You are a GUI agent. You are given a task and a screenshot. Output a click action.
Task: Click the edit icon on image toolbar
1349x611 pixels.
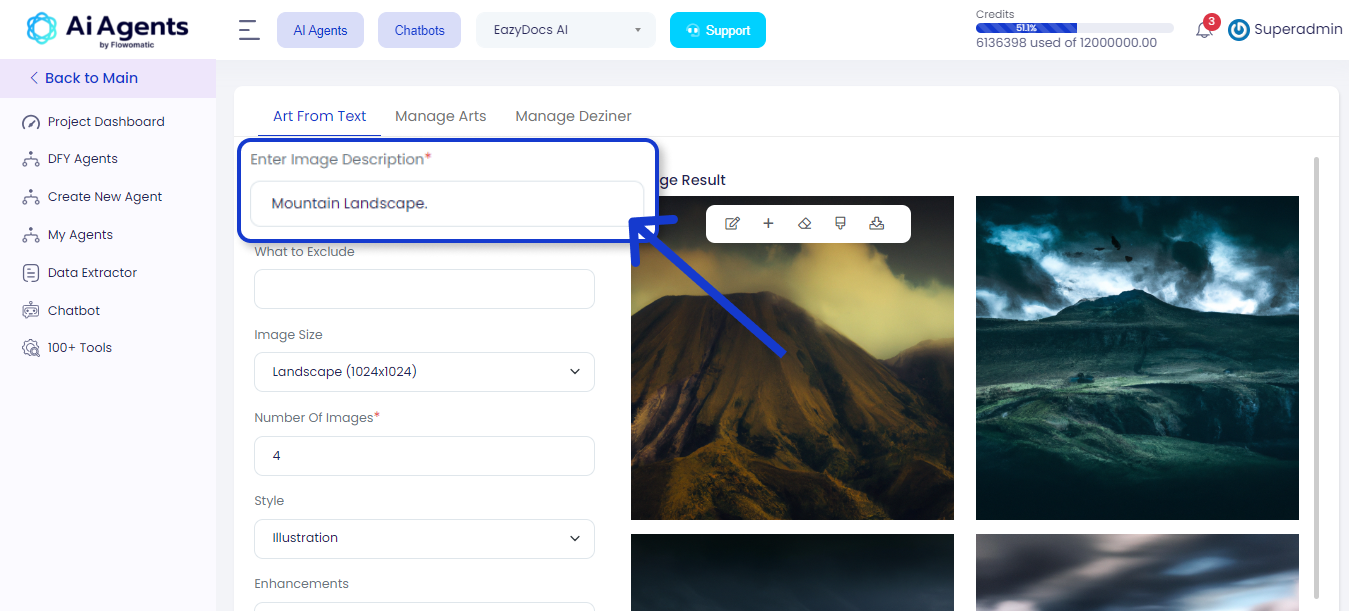click(x=732, y=224)
